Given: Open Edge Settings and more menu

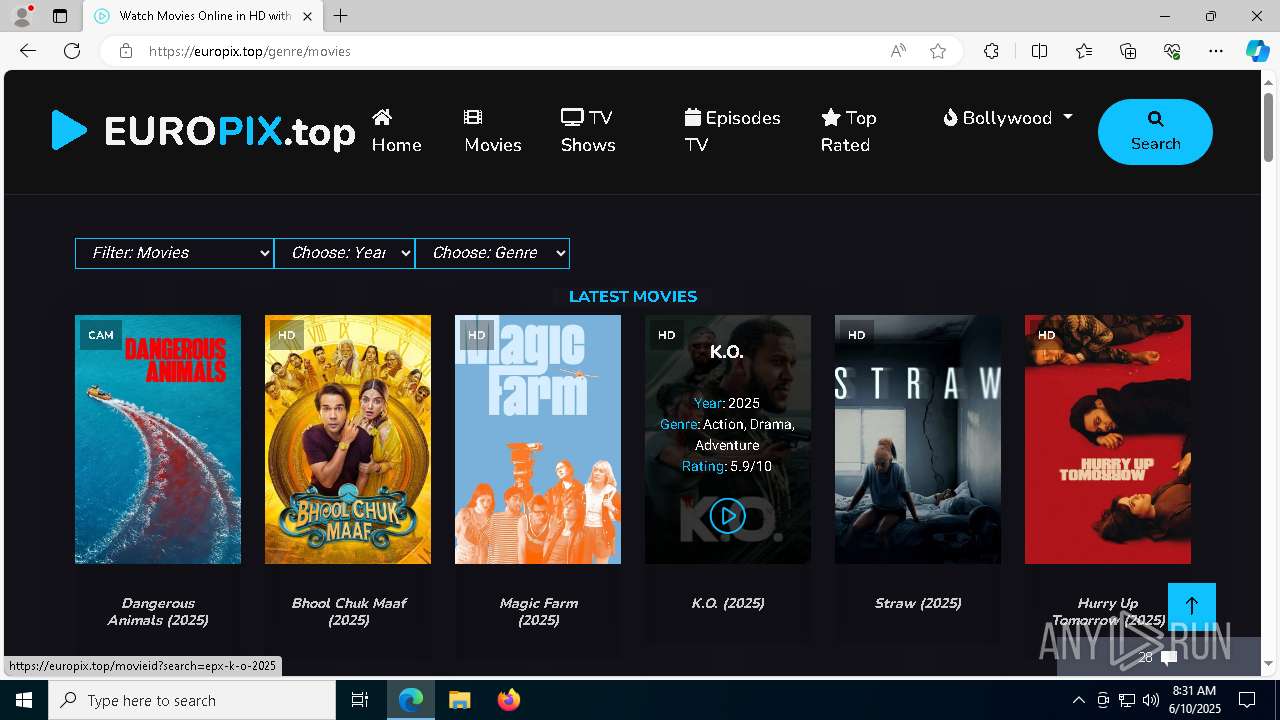Looking at the screenshot, I should [x=1216, y=51].
